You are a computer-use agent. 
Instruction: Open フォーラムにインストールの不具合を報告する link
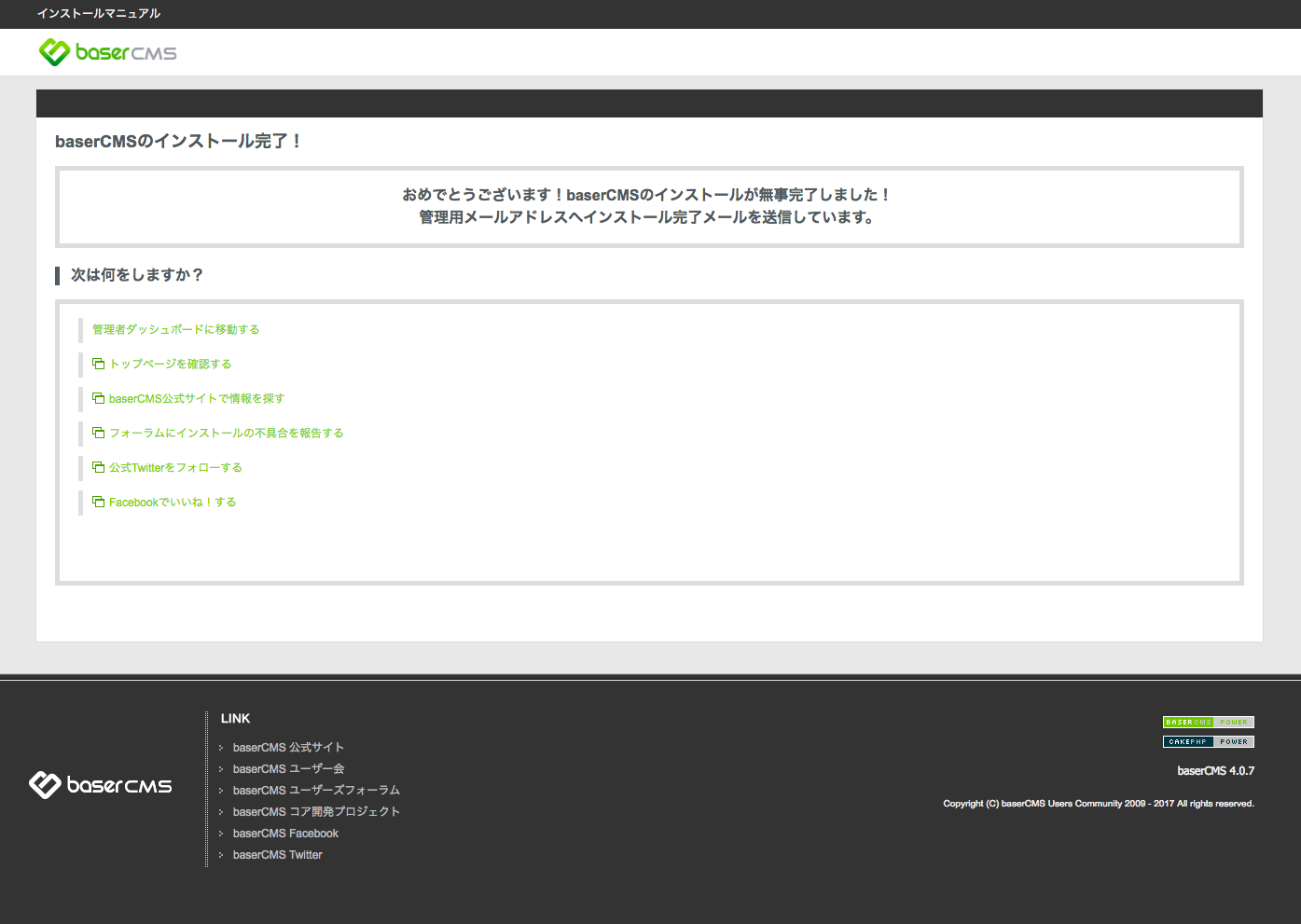[227, 433]
